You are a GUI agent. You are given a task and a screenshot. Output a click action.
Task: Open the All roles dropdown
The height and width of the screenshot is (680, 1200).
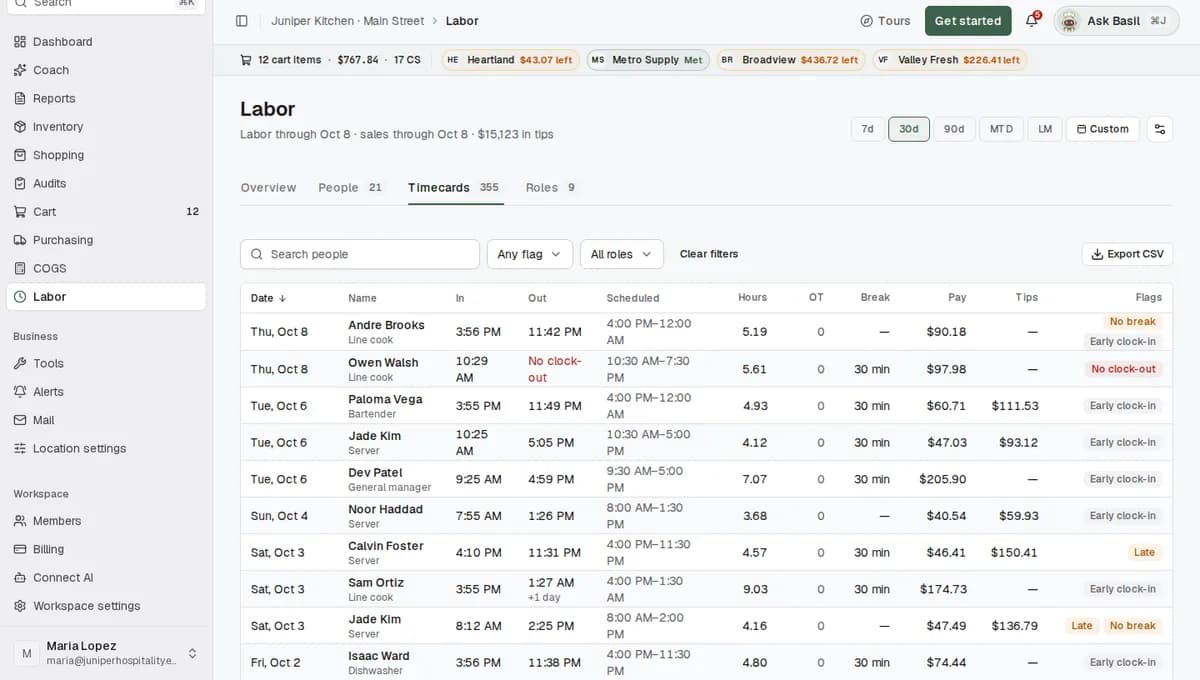[622, 254]
